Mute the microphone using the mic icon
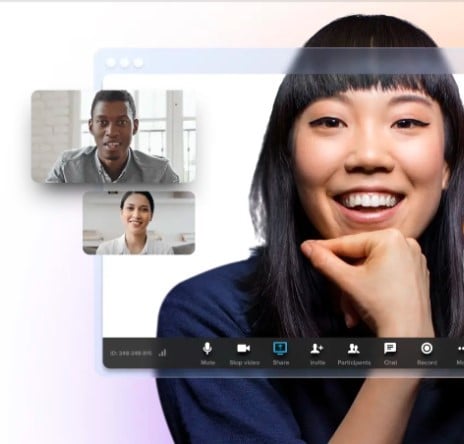Image resolution: width=464 pixels, height=444 pixels. click(x=207, y=348)
